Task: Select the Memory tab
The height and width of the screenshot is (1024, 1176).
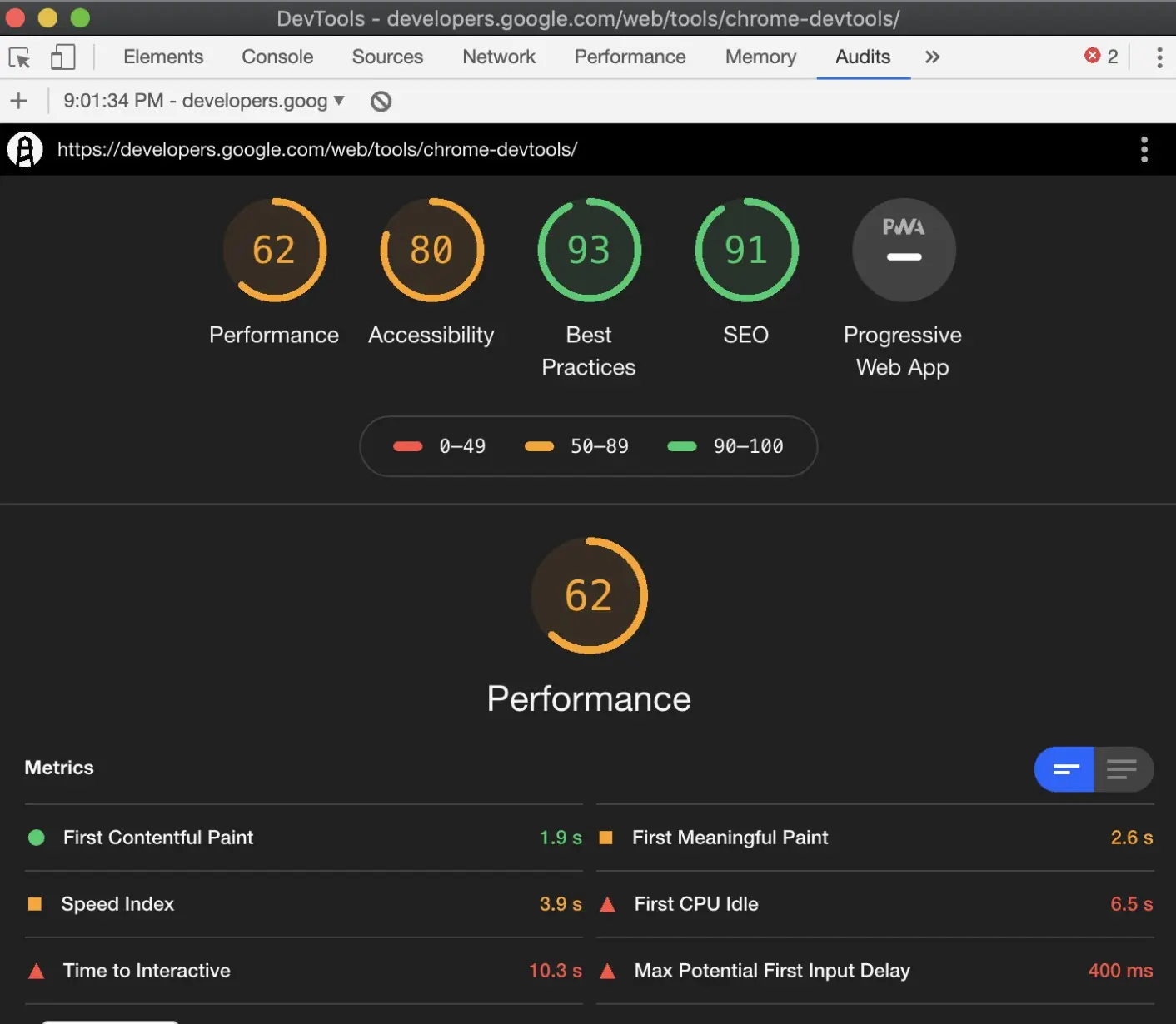Action: pyautogui.click(x=760, y=57)
